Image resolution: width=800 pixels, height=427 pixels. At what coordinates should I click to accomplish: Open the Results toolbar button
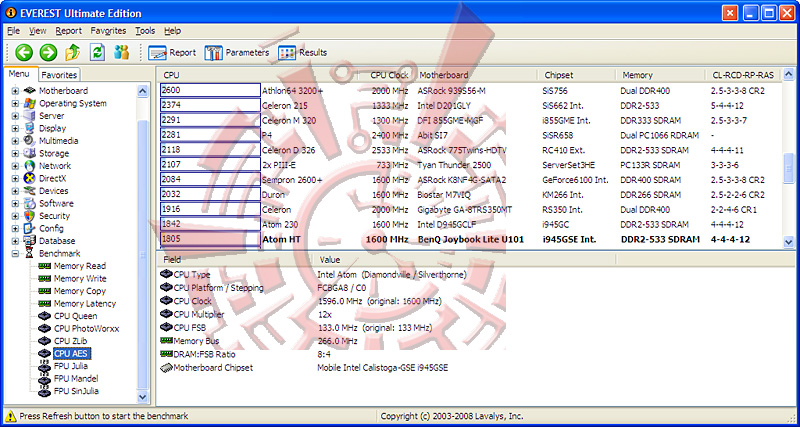(303, 53)
